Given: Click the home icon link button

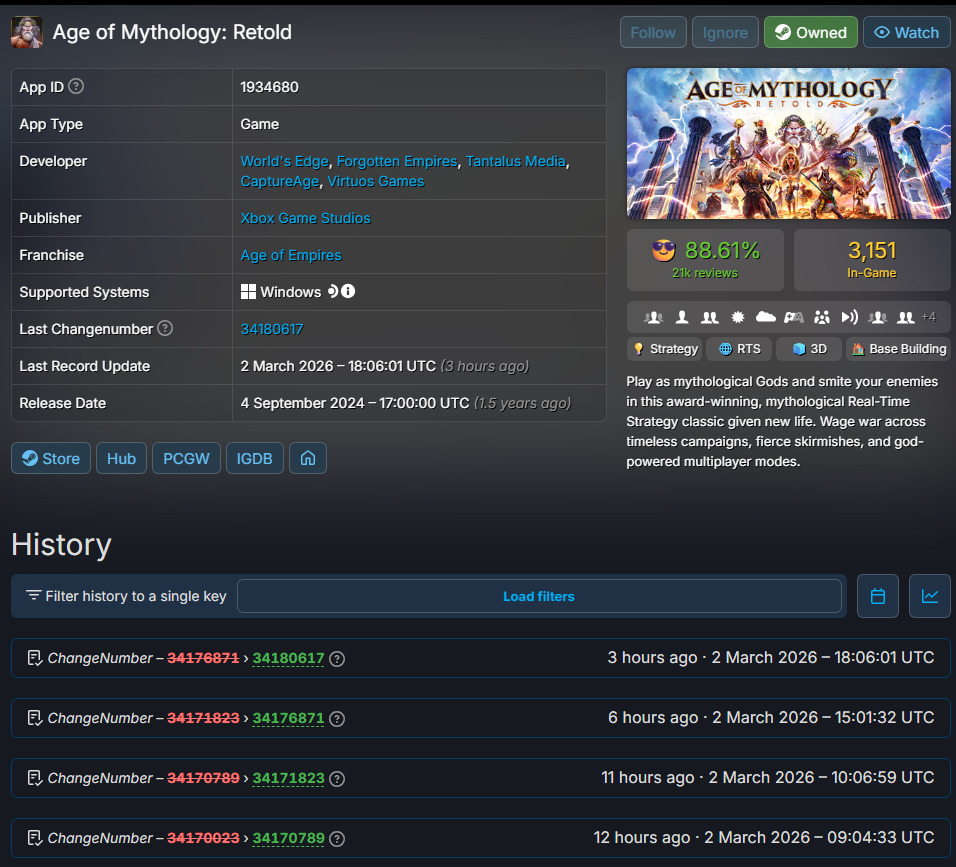Looking at the screenshot, I should pos(308,458).
